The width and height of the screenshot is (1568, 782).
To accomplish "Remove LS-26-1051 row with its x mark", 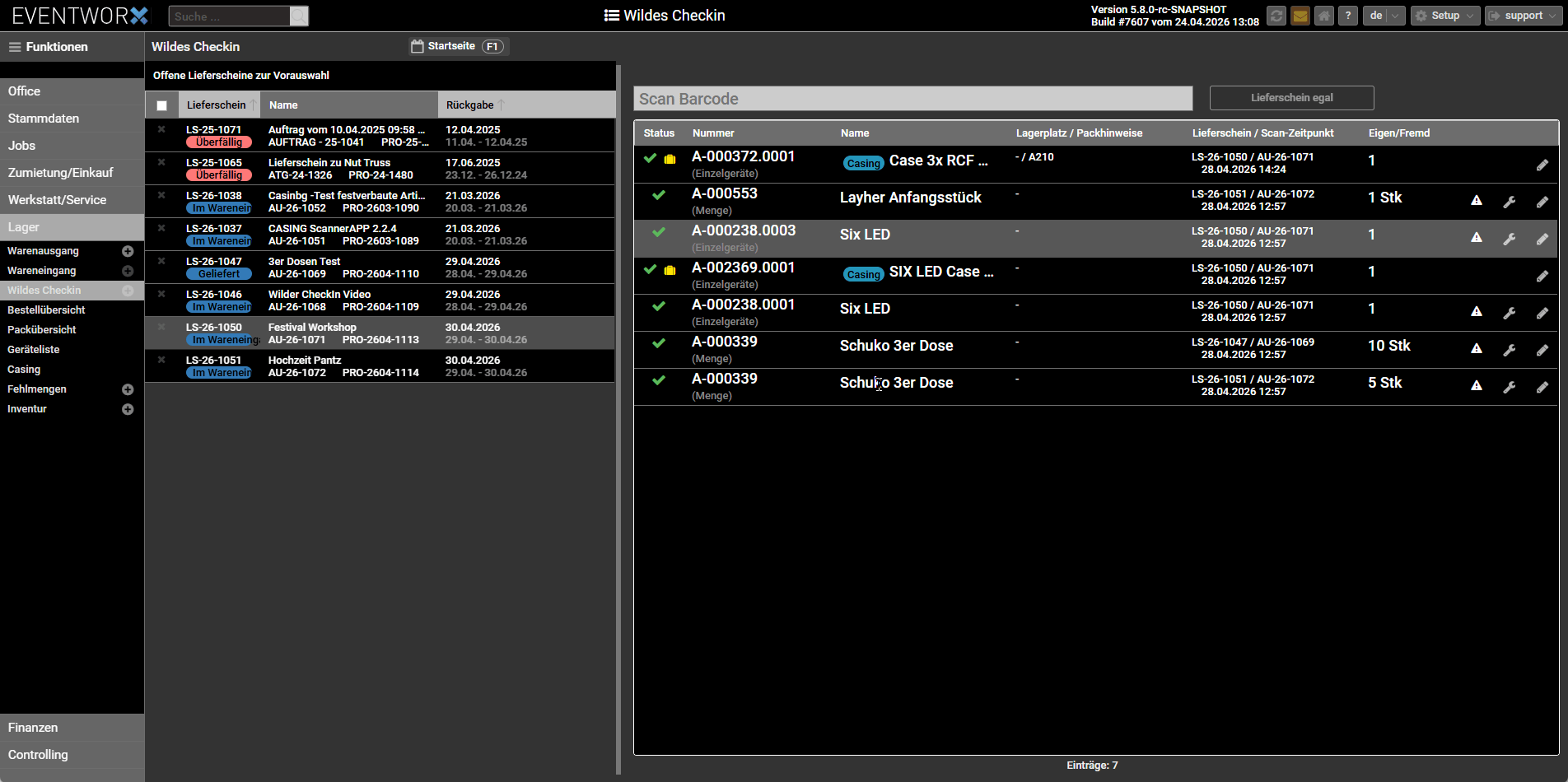I will point(161,360).
